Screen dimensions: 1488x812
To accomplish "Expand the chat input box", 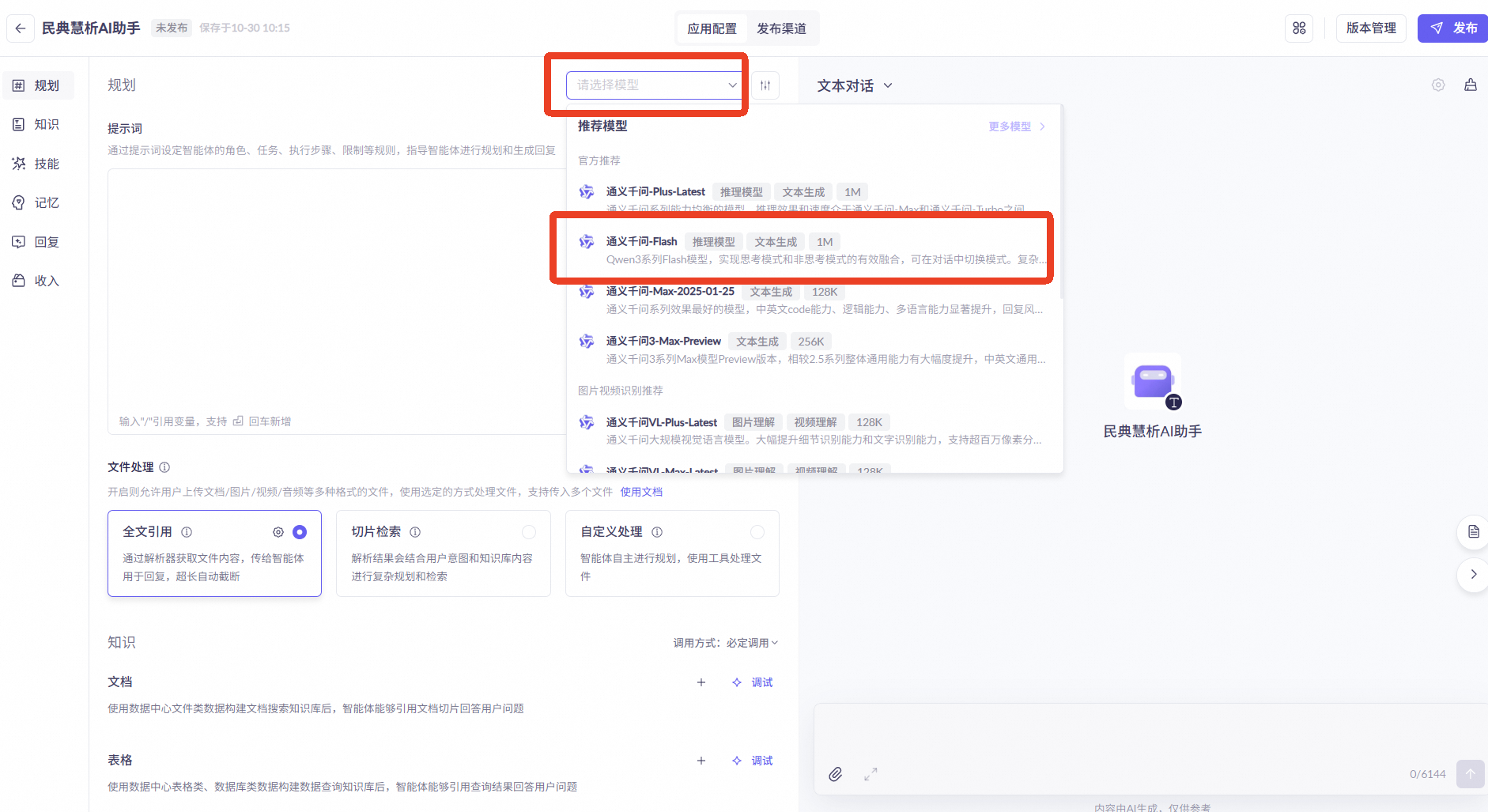I will coord(871,774).
